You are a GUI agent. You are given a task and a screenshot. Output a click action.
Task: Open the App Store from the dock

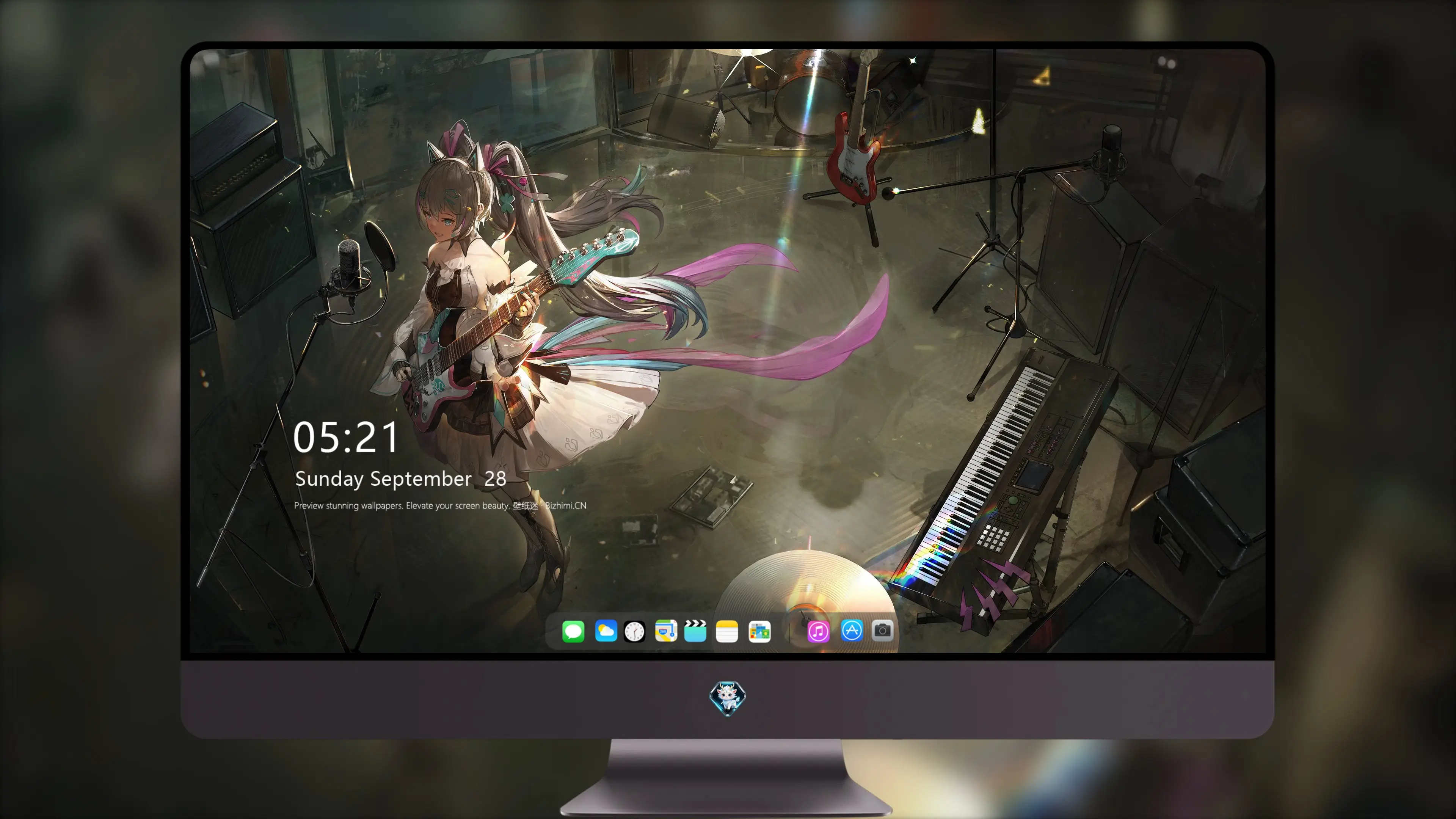coord(852,631)
